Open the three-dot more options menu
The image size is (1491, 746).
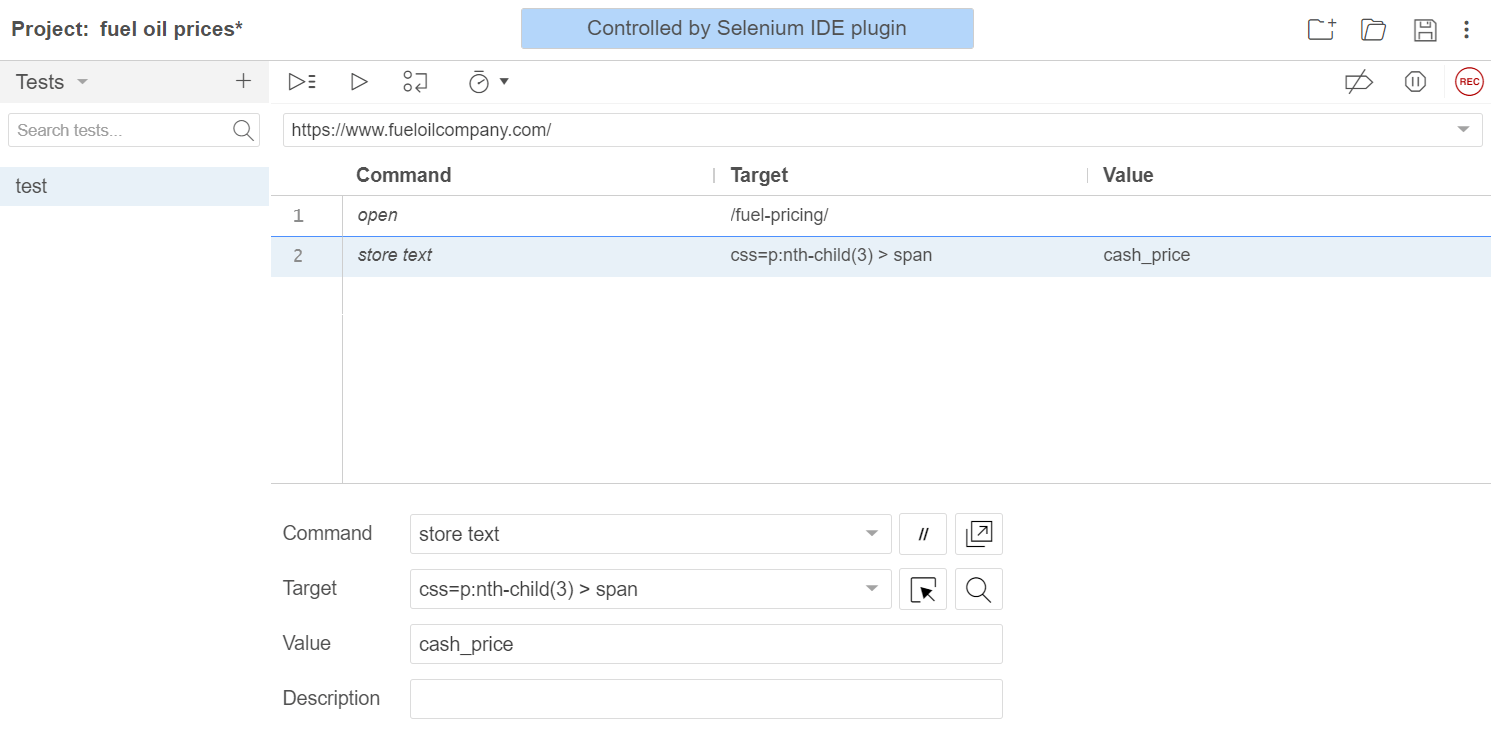(1466, 30)
